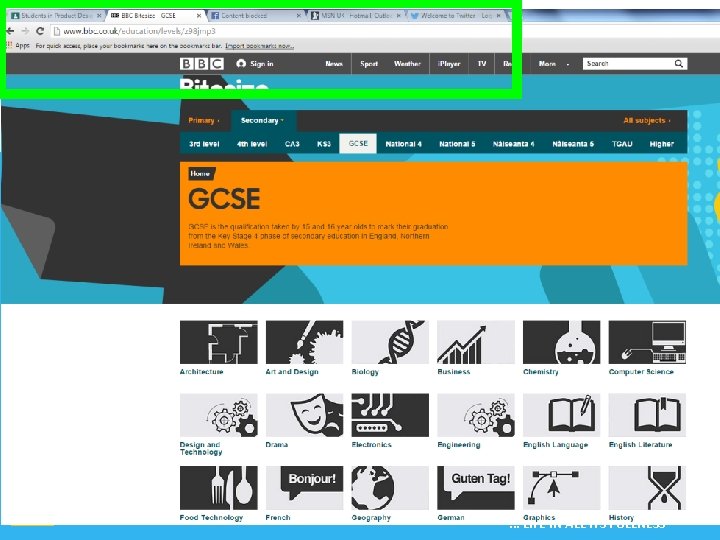The width and height of the screenshot is (720, 540).
Task: Close the BBC Bitesize GCSE tab
Action: 199,15
